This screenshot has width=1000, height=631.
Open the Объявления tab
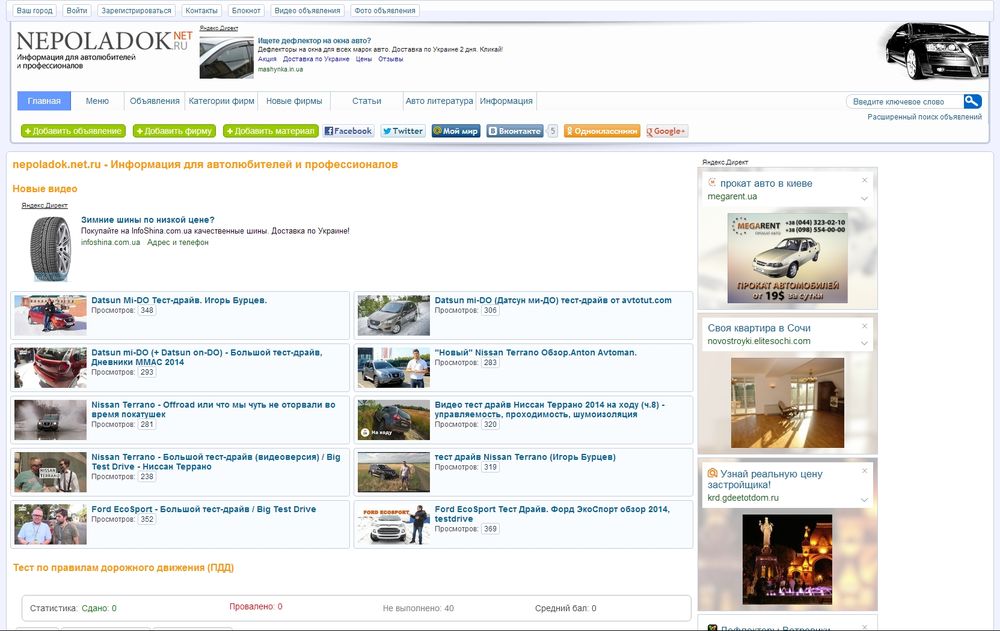154,101
